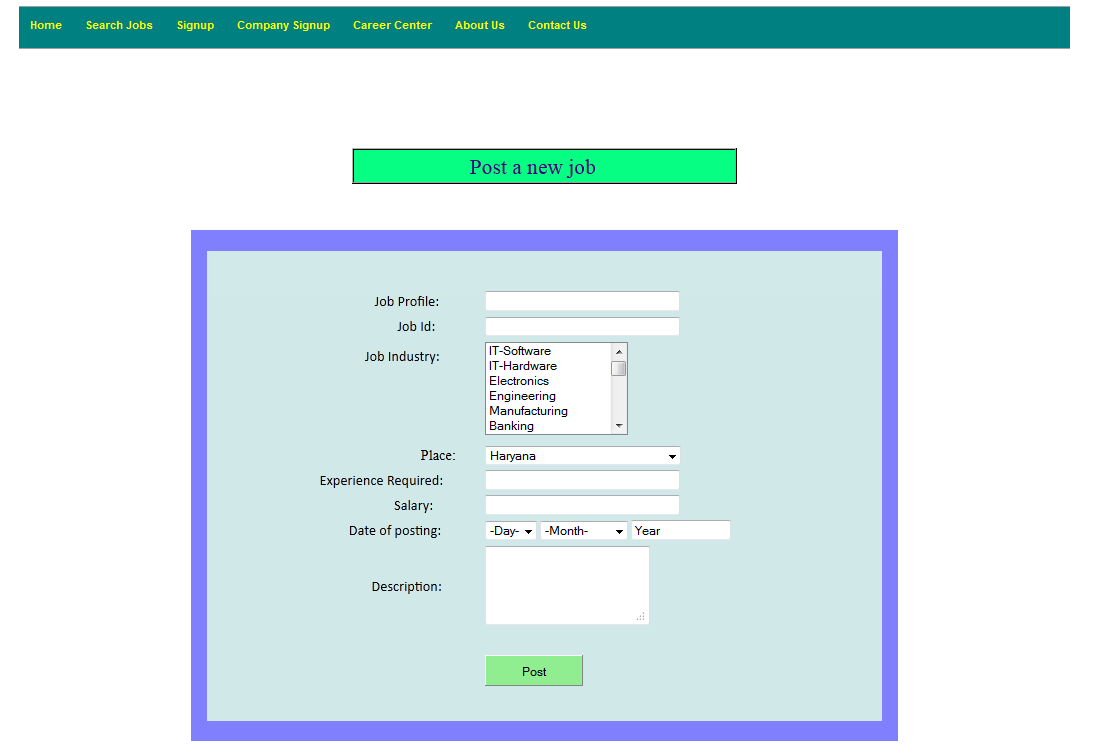Screen dimensions: 1108x753
Task: Open the Search Jobs page
Action: tap(119, 25)
